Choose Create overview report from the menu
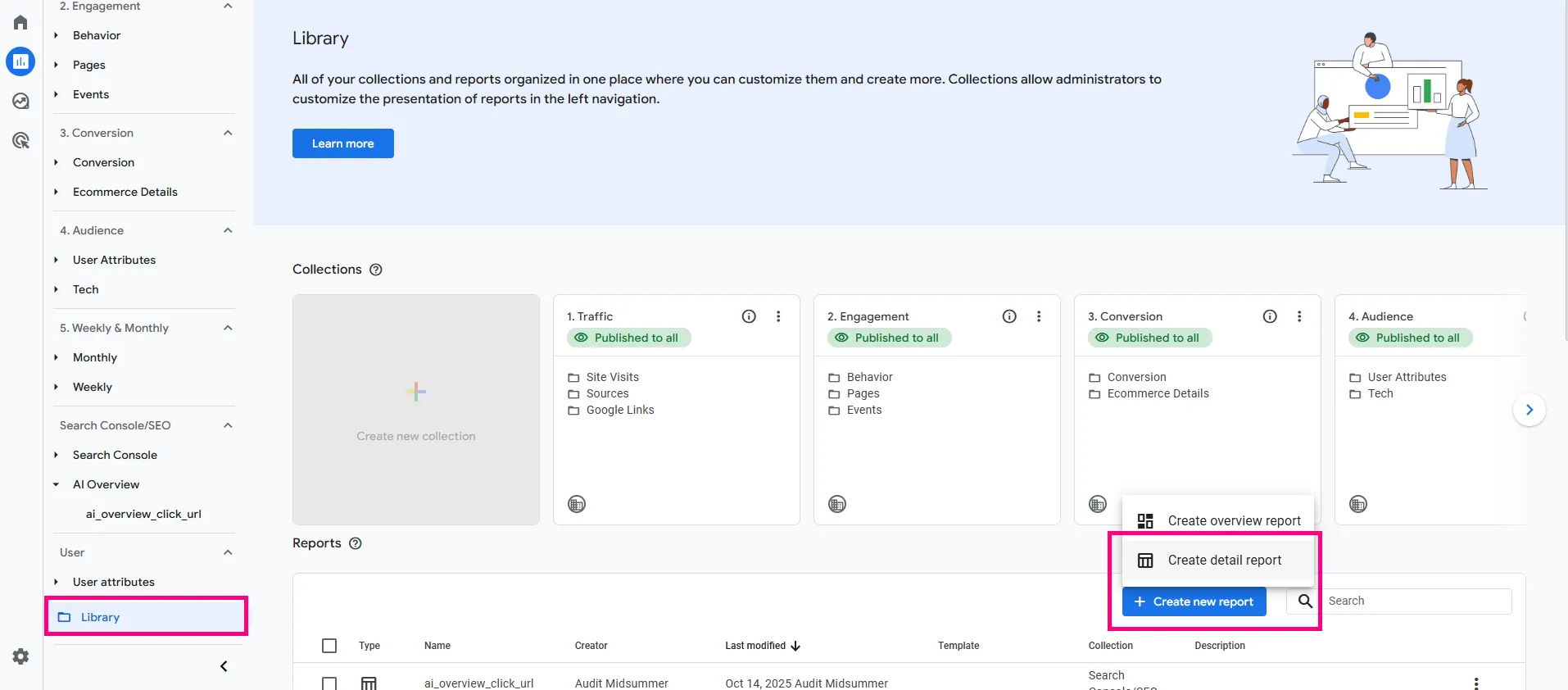The width and height of the screenshot is (1568, 690). tap(1218, 520)
